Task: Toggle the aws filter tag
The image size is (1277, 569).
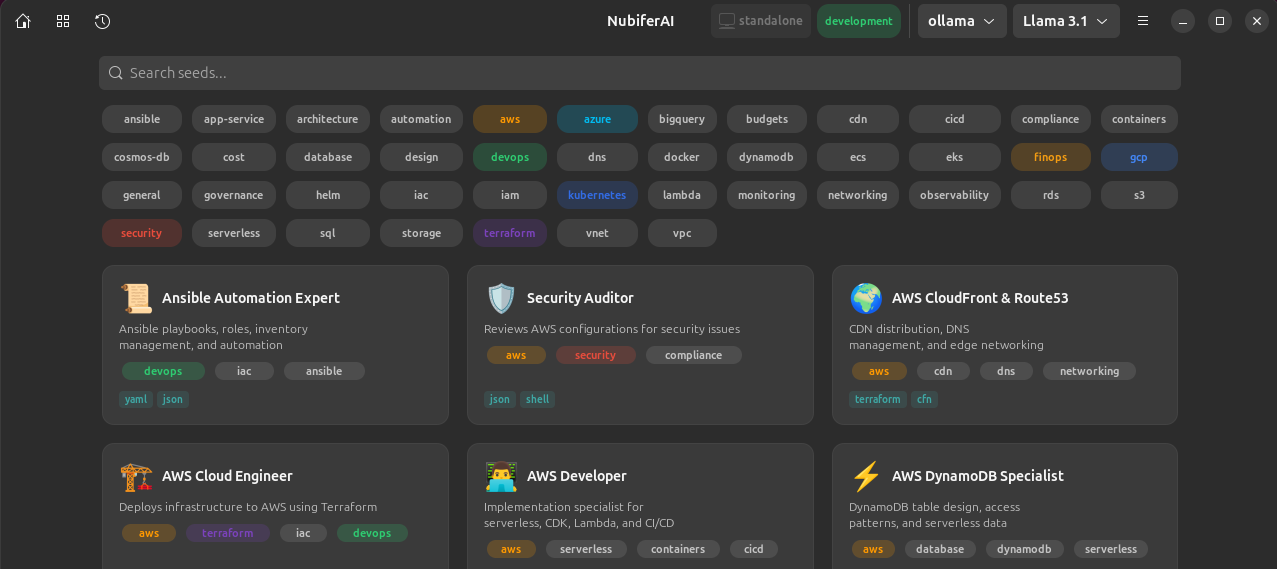Action: [x=510, y=119]
